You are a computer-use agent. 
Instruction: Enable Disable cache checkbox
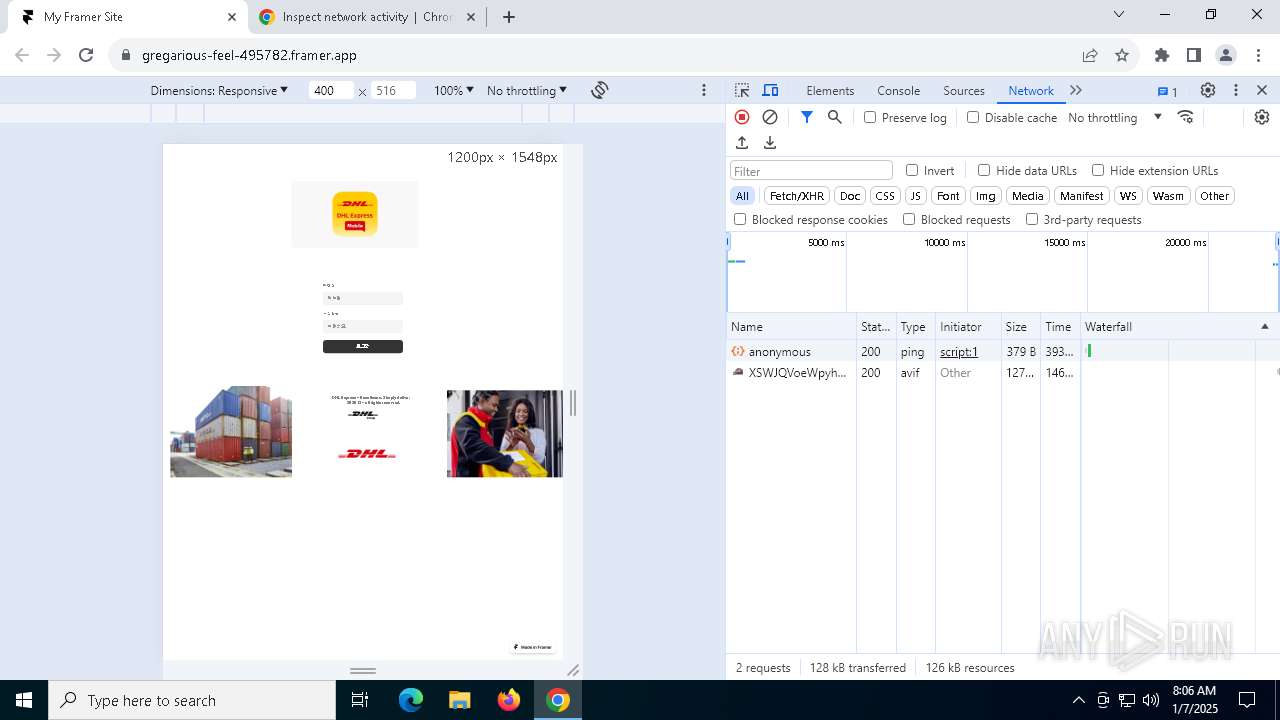(973, 117)
